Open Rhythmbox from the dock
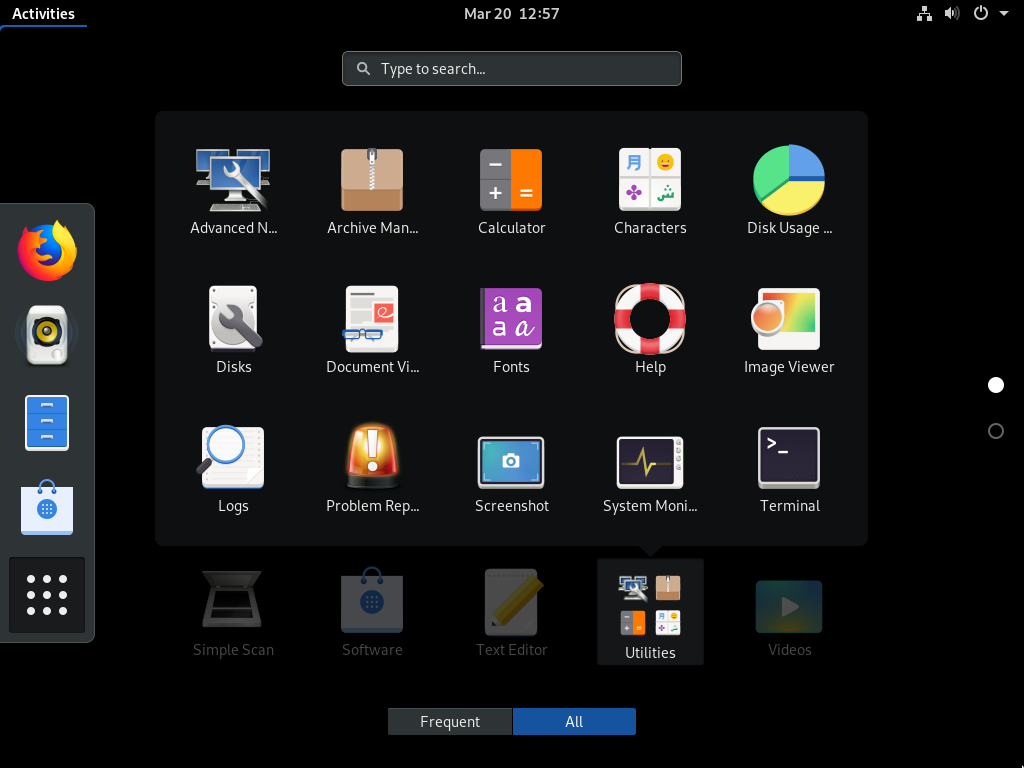 click(47, 334)
